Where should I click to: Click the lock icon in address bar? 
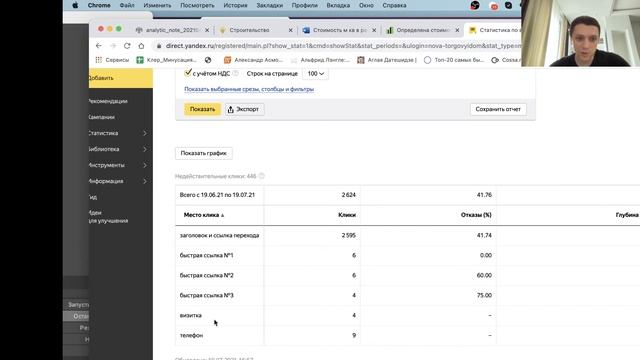159,46
